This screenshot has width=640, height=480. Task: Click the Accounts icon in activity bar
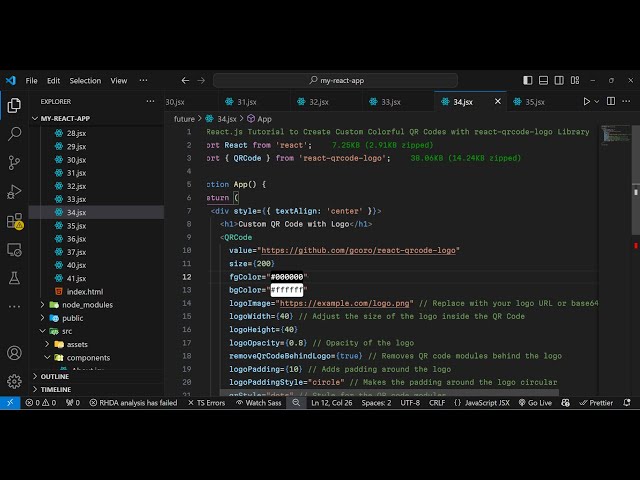(x=14, y=353)
